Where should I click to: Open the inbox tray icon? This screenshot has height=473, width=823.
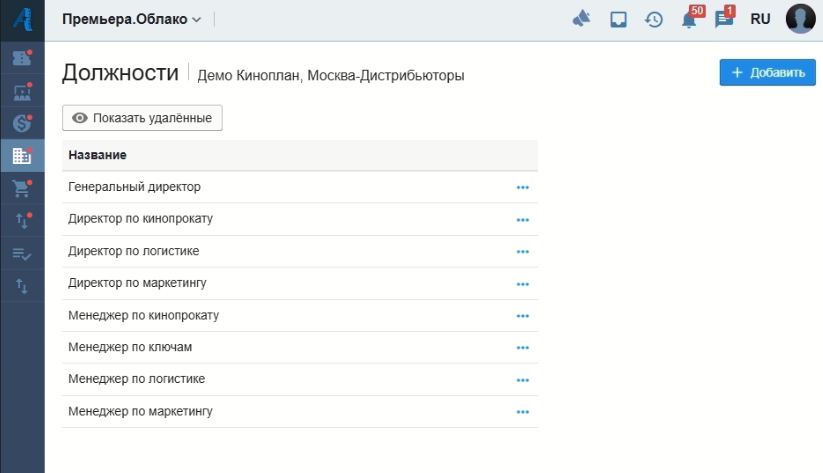619,19
